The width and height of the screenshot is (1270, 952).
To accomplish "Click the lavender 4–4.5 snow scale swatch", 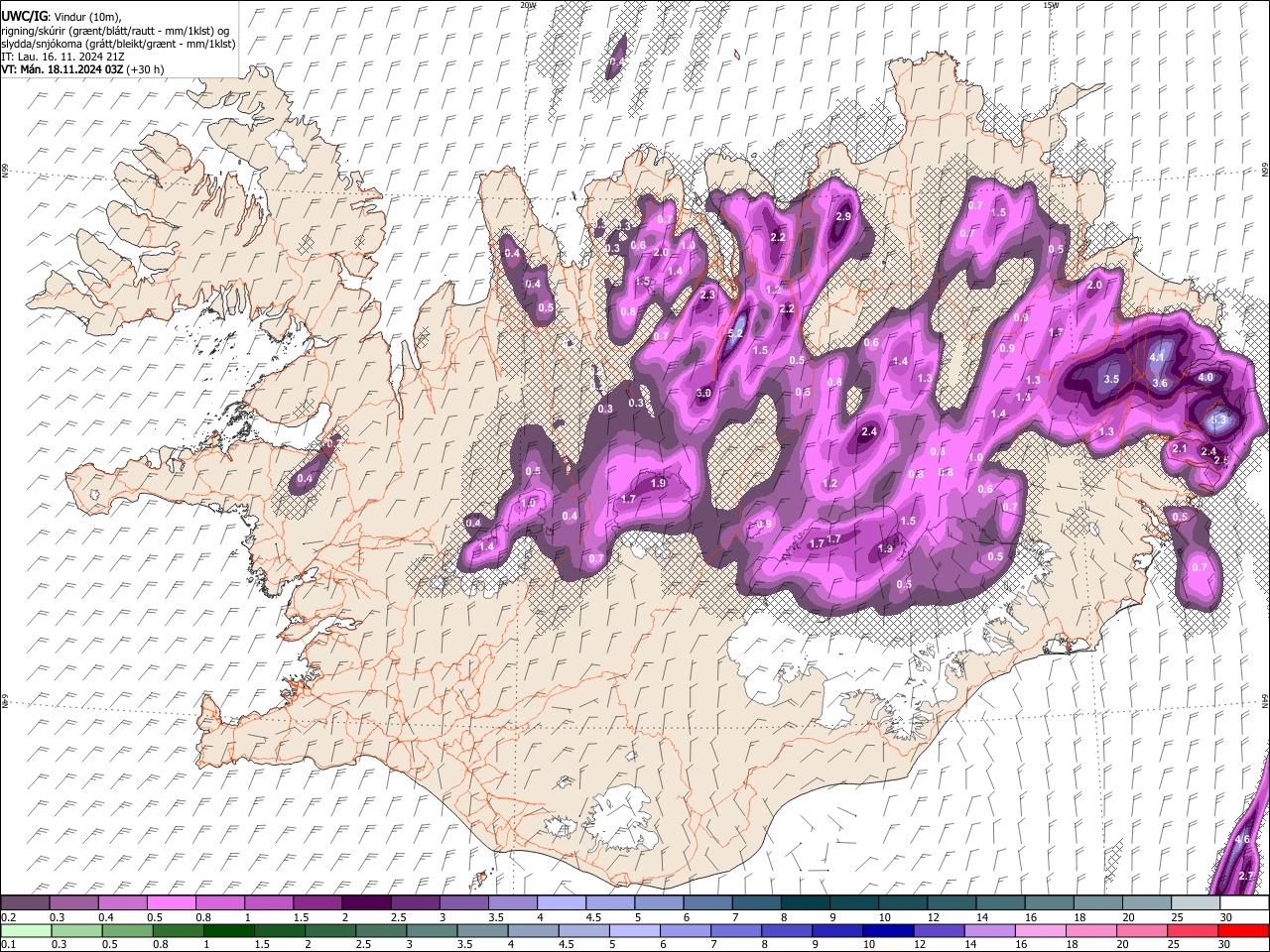I will pyautogui.click(x=560, y=903).
